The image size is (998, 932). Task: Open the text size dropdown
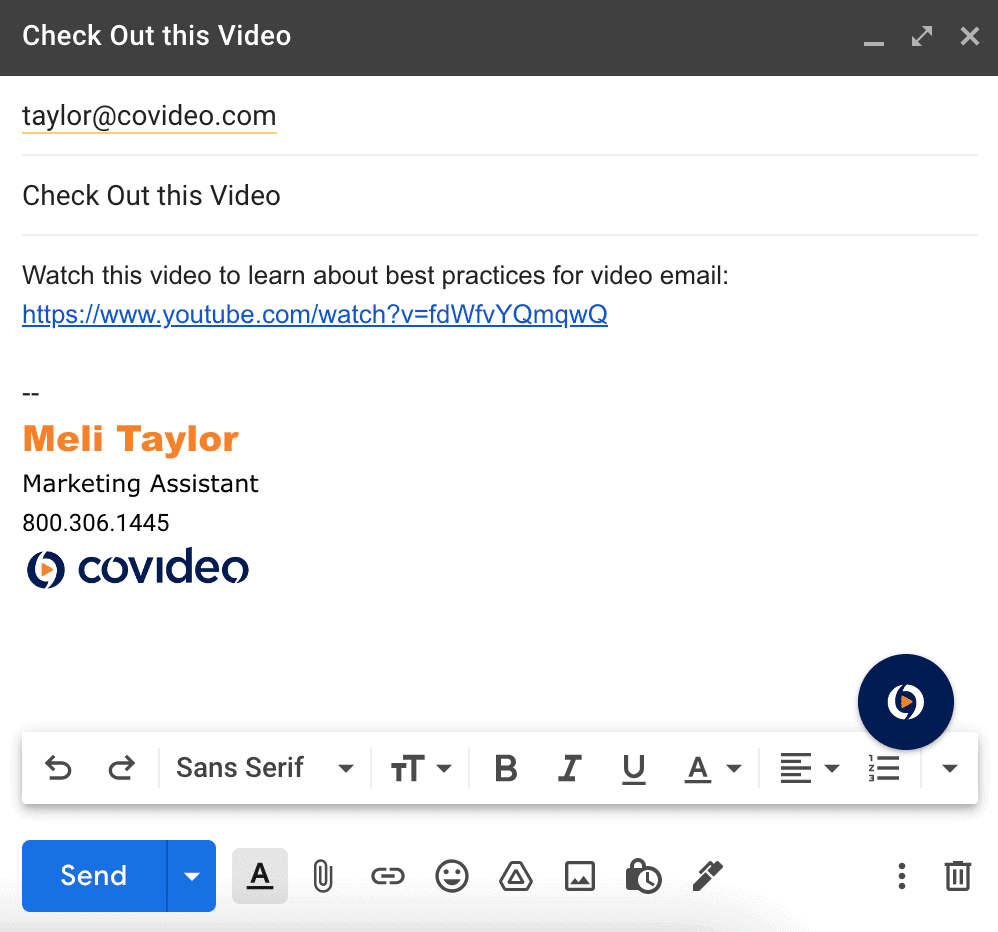coord(421,768)
